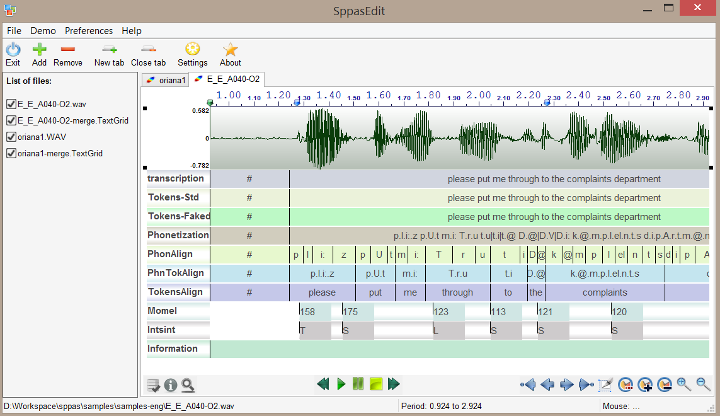Screen dimensions: 720x416
Task: Select the Momel tier label
Action: 178,311
